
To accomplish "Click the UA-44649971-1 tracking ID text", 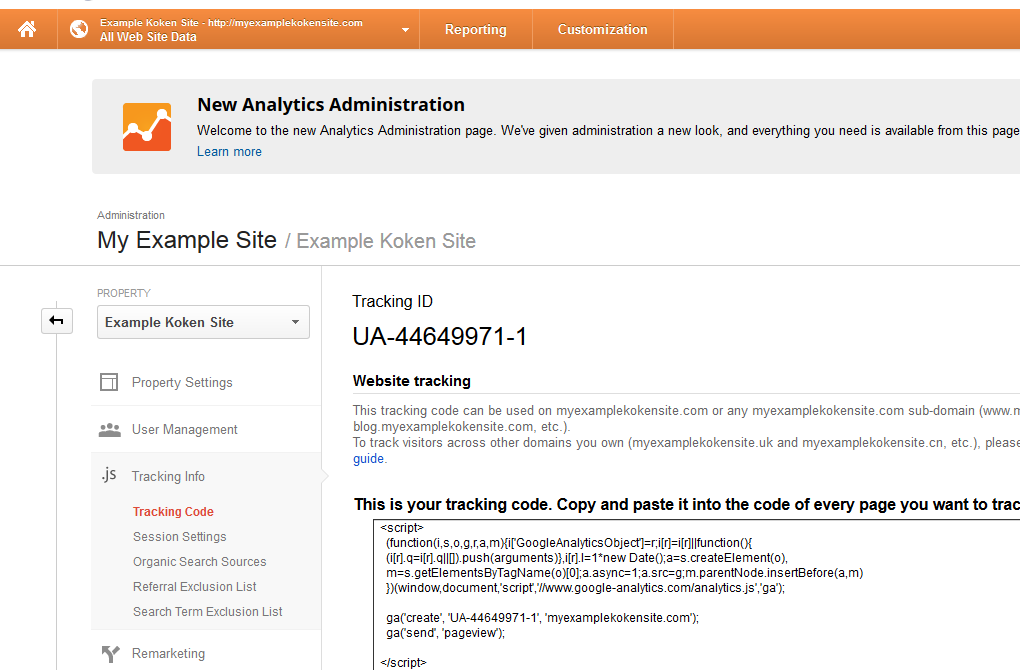I will click(x=440, y=337).
